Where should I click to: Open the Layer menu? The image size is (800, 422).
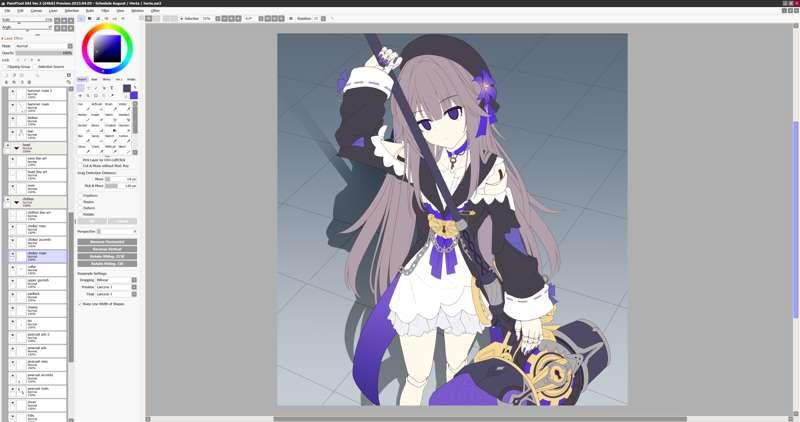pyautogui.click(x=53, y=11)
